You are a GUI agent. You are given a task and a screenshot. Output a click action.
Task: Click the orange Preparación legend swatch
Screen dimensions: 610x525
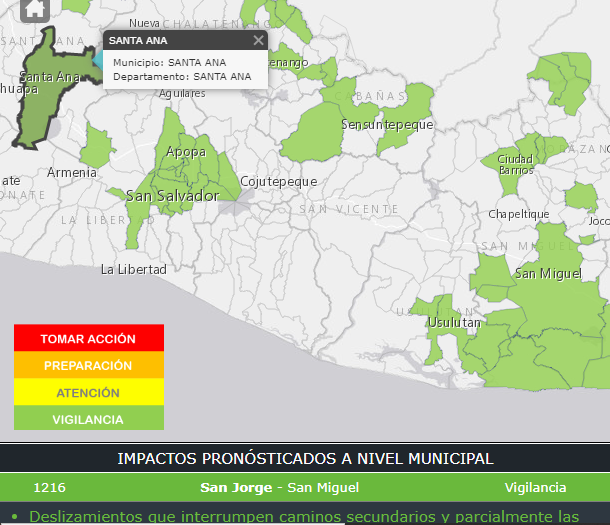click(89, 366)
